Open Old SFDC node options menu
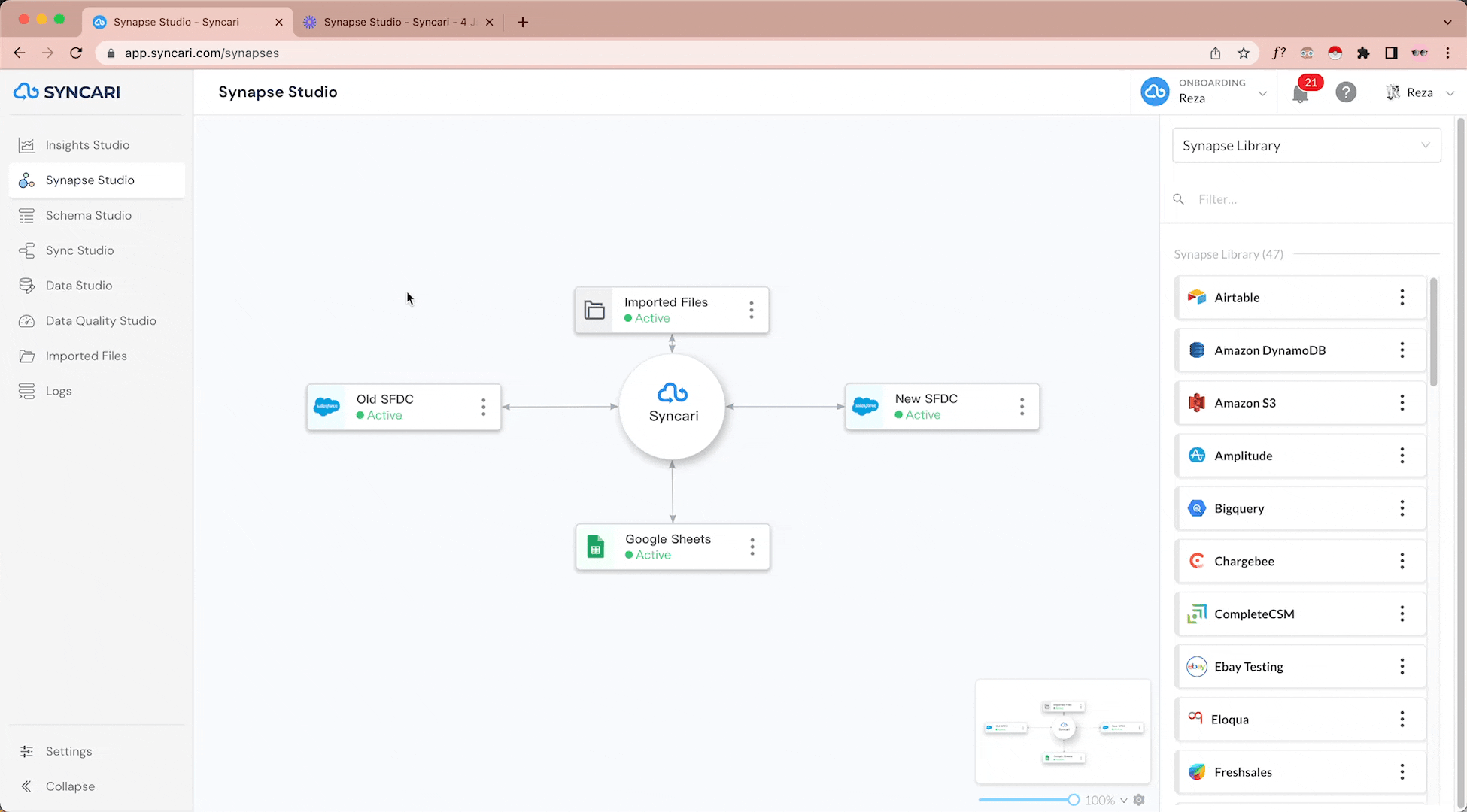This screenshot has height=812, width=1467. [483, 407]
